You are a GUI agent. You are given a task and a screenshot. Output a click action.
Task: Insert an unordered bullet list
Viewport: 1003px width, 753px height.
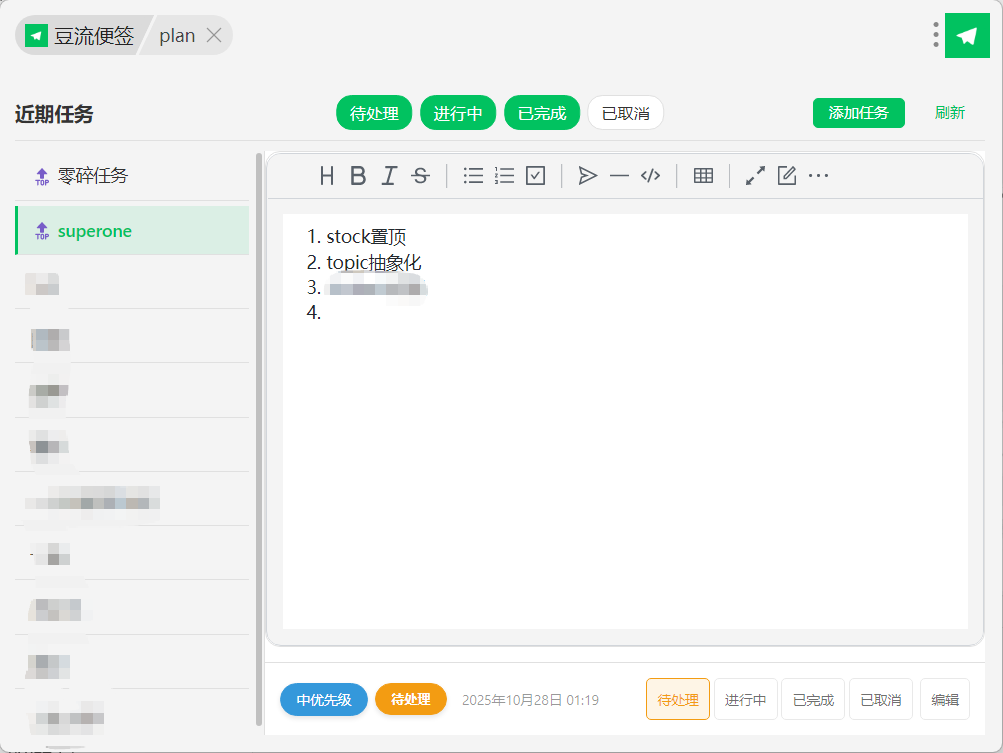[473, 176]
